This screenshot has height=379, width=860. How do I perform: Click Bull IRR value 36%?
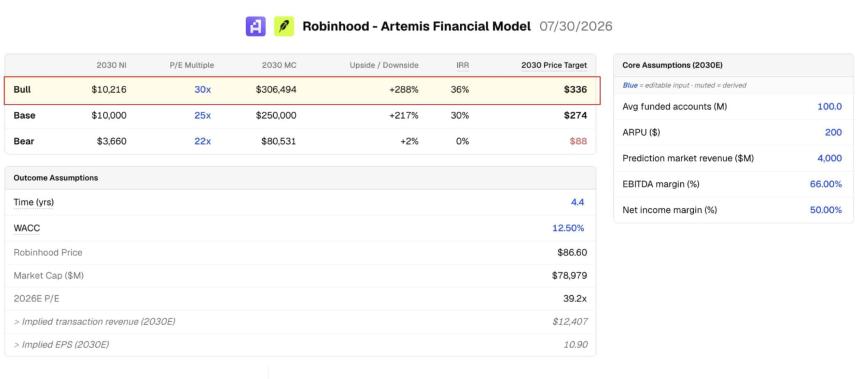461,89
